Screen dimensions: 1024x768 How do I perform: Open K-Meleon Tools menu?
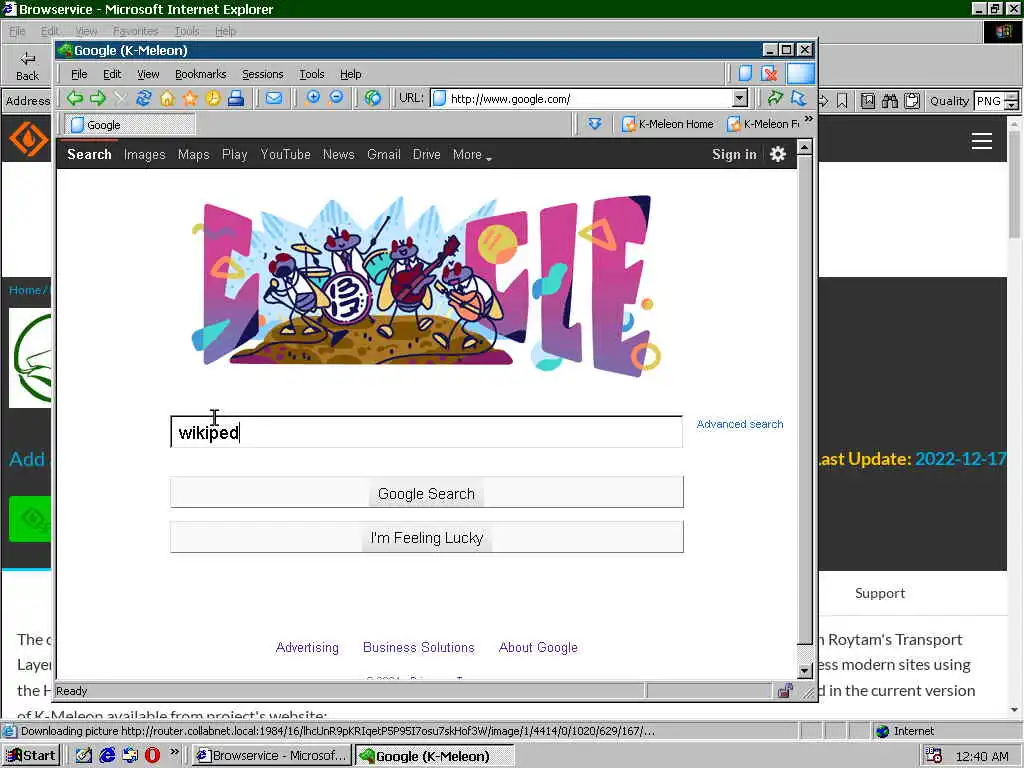(x=312, y=74)
